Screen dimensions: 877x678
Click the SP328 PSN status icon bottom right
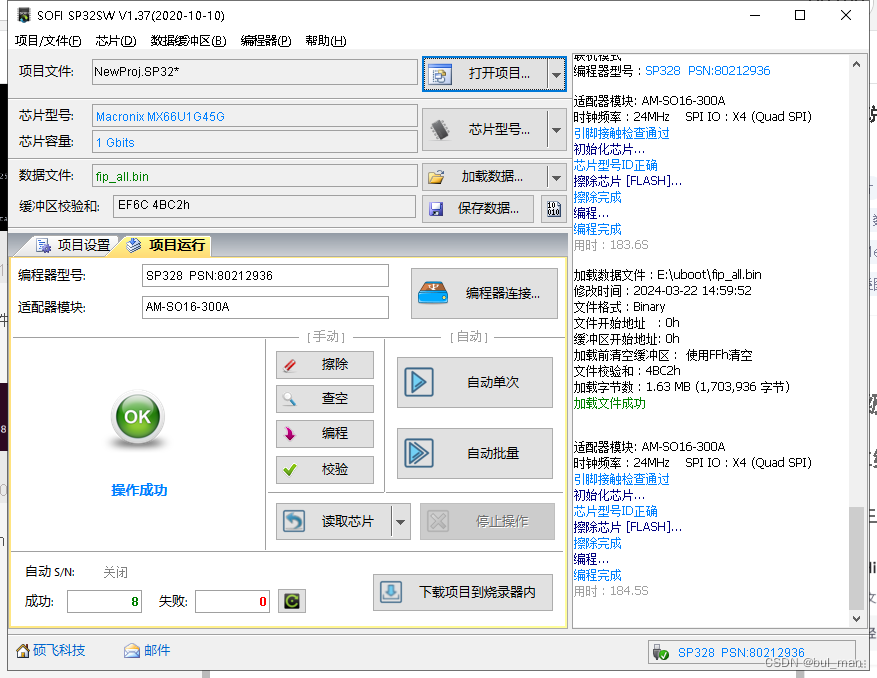coord(662,652)
